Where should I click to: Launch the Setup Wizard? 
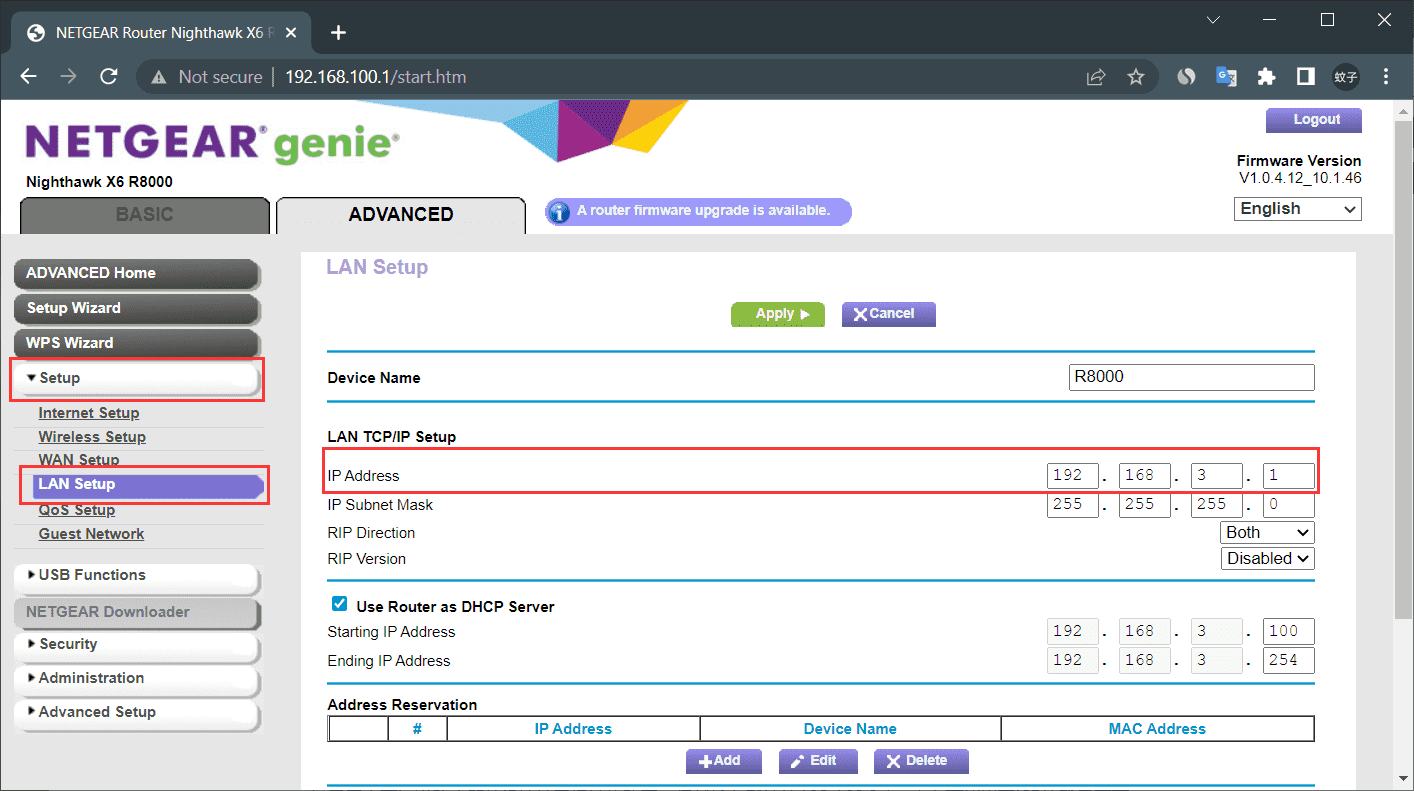[137, 309]
